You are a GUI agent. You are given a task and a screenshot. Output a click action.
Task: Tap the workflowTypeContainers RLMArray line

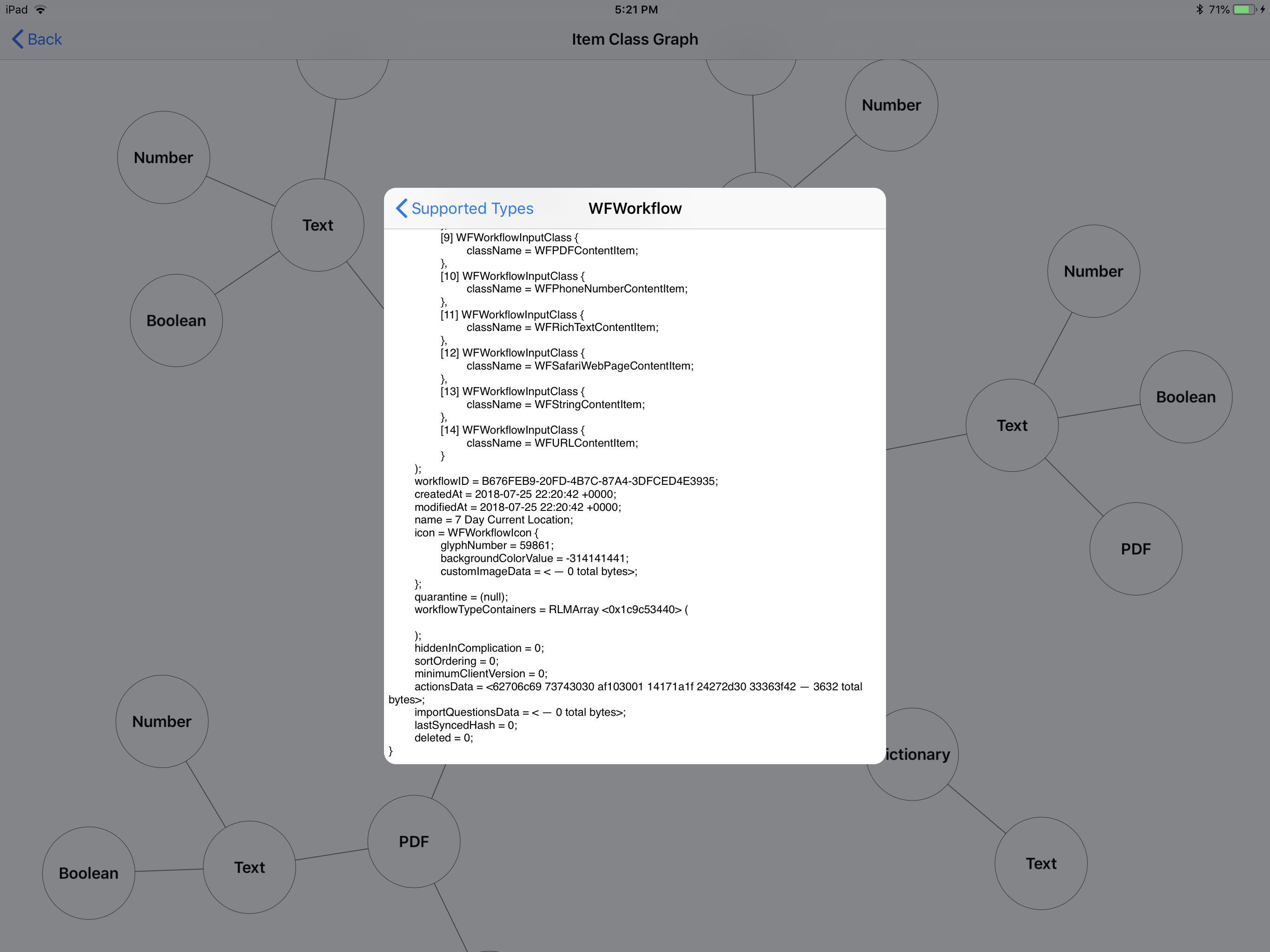(x=551, y=609)
